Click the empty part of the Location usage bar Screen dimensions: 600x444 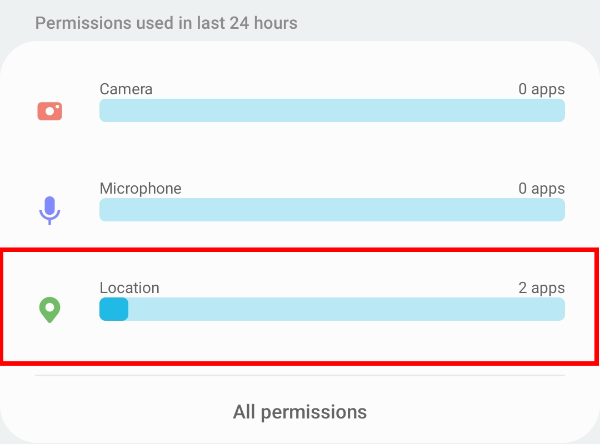[345, 309]
